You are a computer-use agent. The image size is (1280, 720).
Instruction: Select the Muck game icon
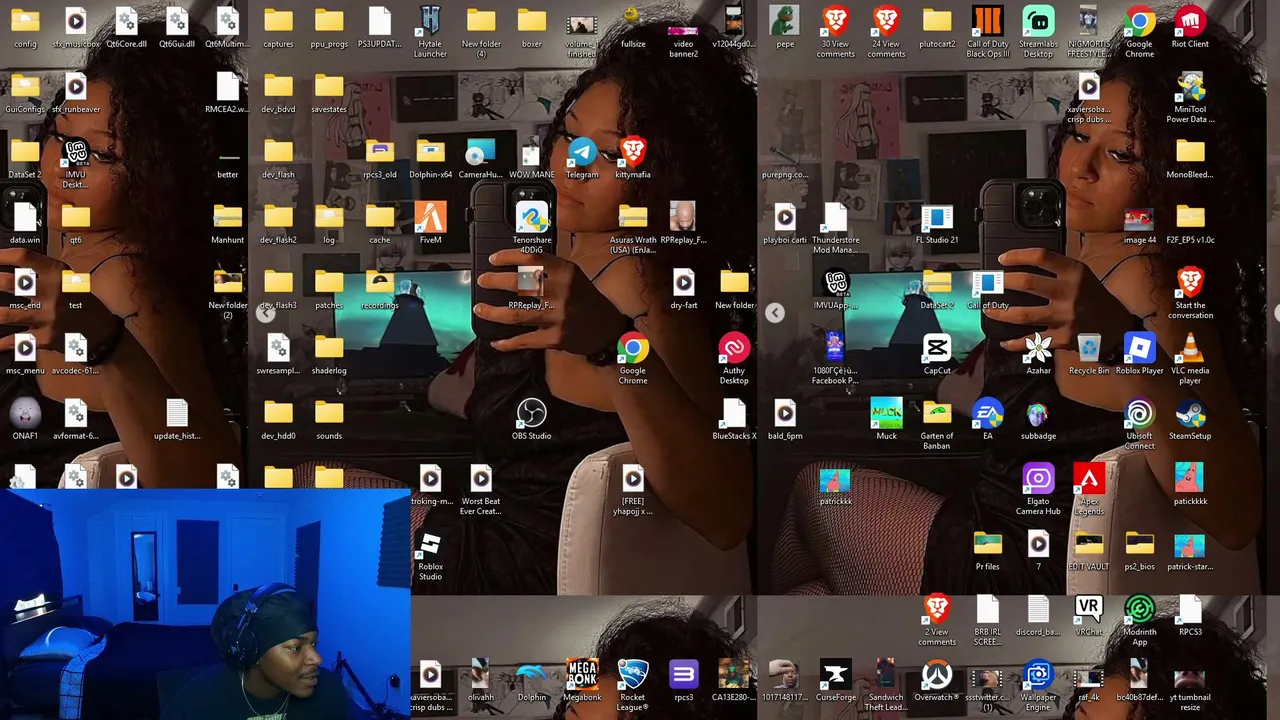click(x=886, y=419)
